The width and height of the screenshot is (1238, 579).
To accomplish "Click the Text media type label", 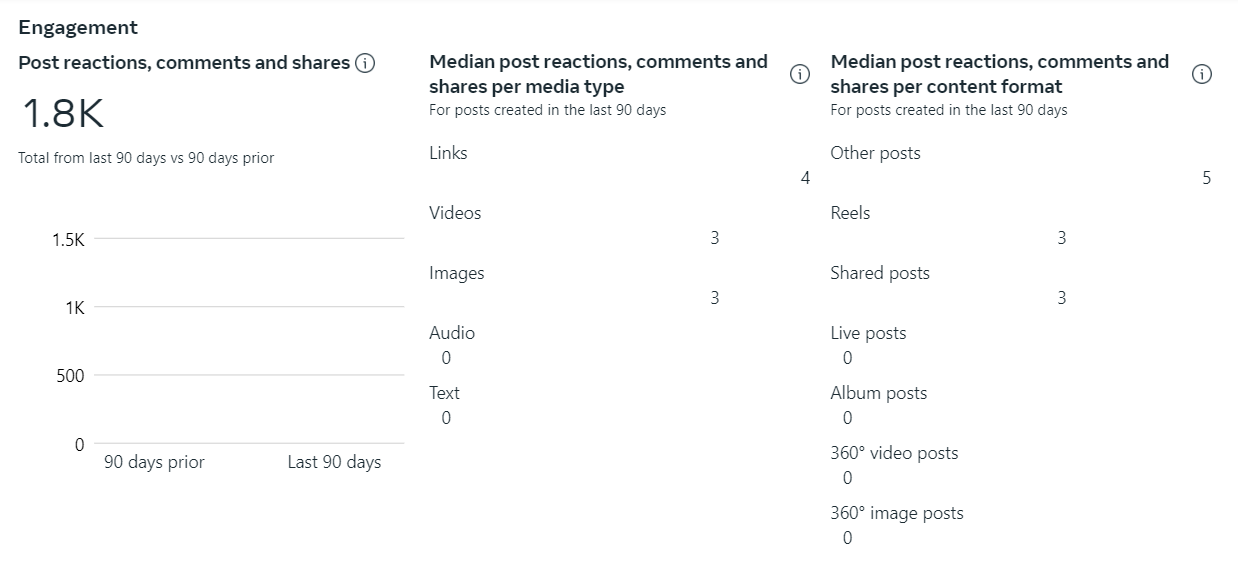I will click(445, 393).
